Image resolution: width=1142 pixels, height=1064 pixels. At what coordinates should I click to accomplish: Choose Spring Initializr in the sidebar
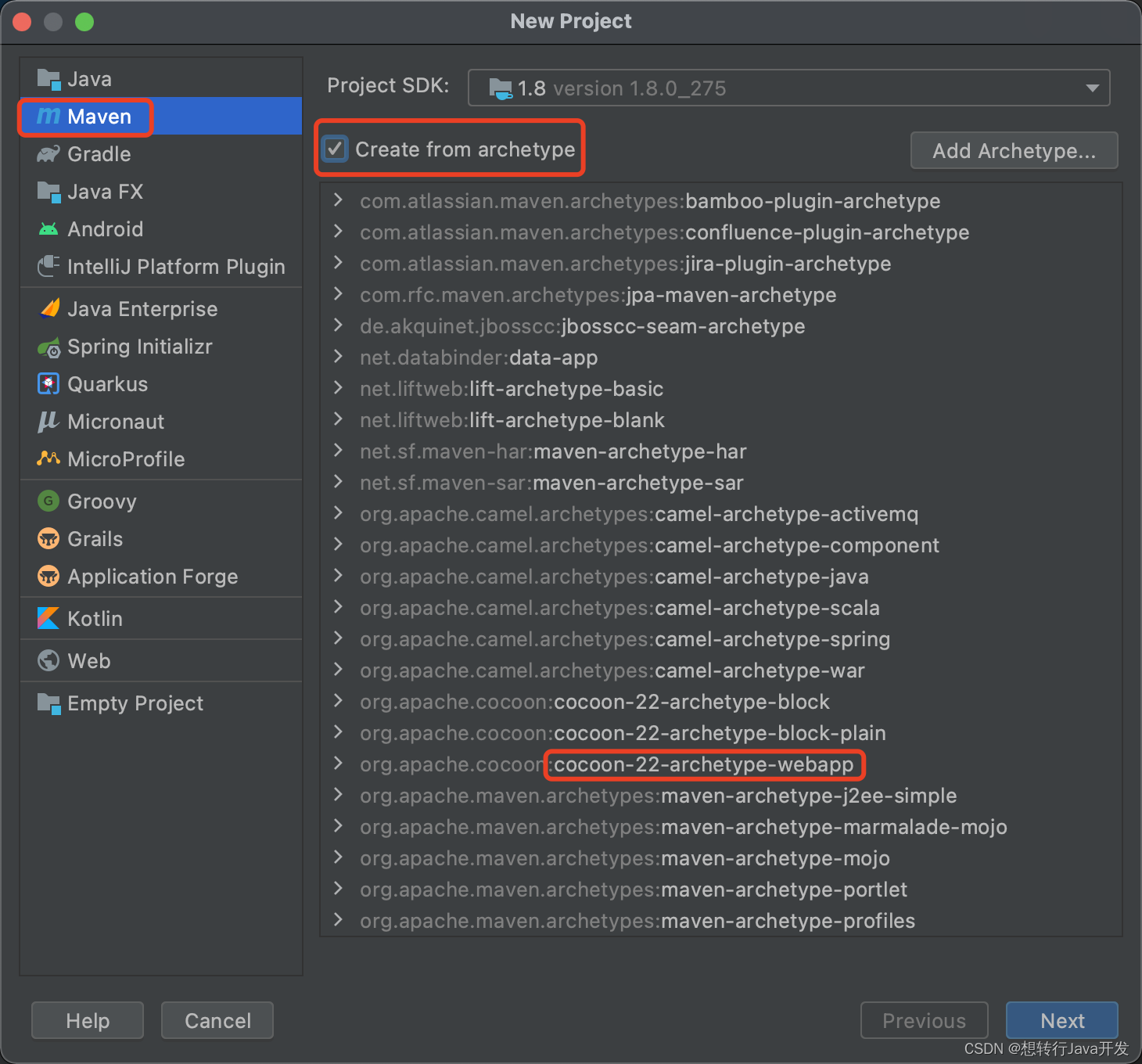click(x=161, y=347)
